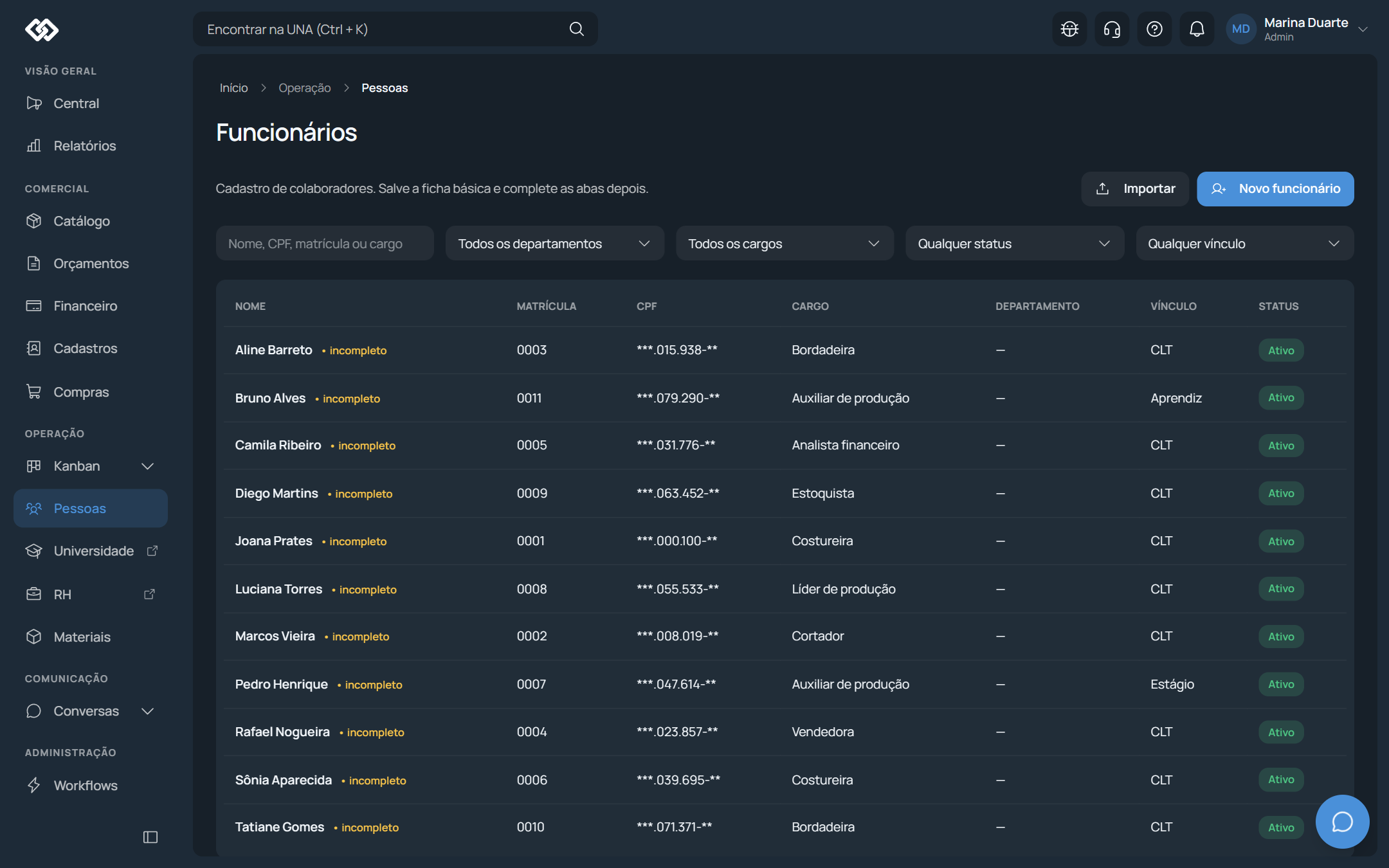Open the notifications bell
This screenshot has height=868, width=1389.
point(1197,29)
